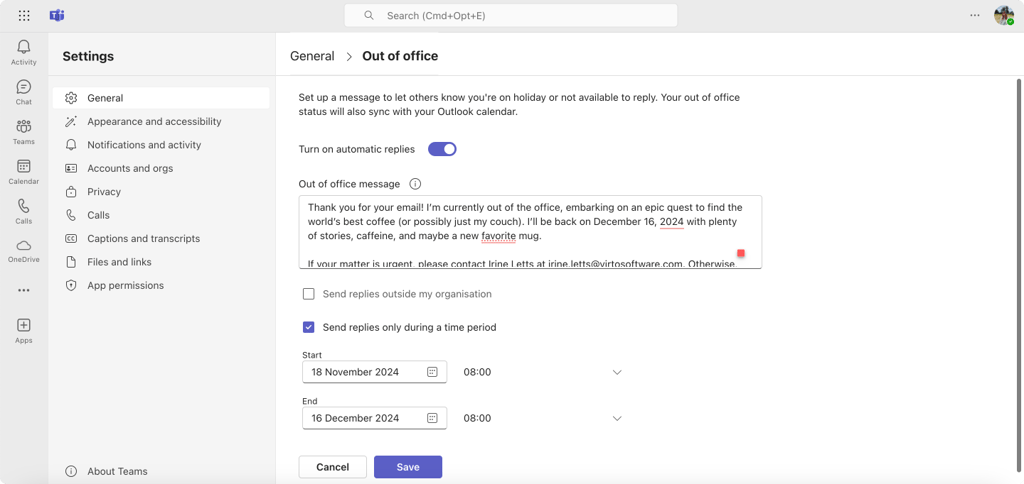Open Apps store in the left rail
The height and width of the screenshot is (484, 1024).
[x=24, y=331]
